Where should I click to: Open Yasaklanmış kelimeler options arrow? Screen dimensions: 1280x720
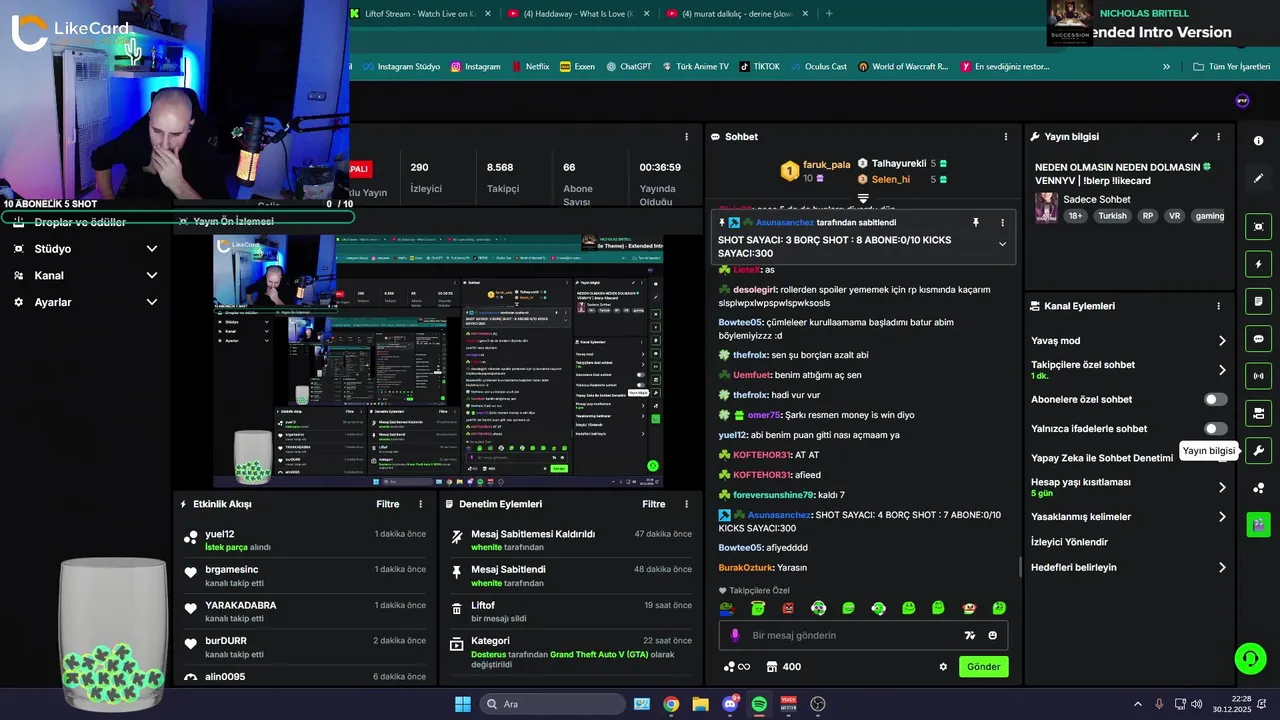[x=1222, y=517]
